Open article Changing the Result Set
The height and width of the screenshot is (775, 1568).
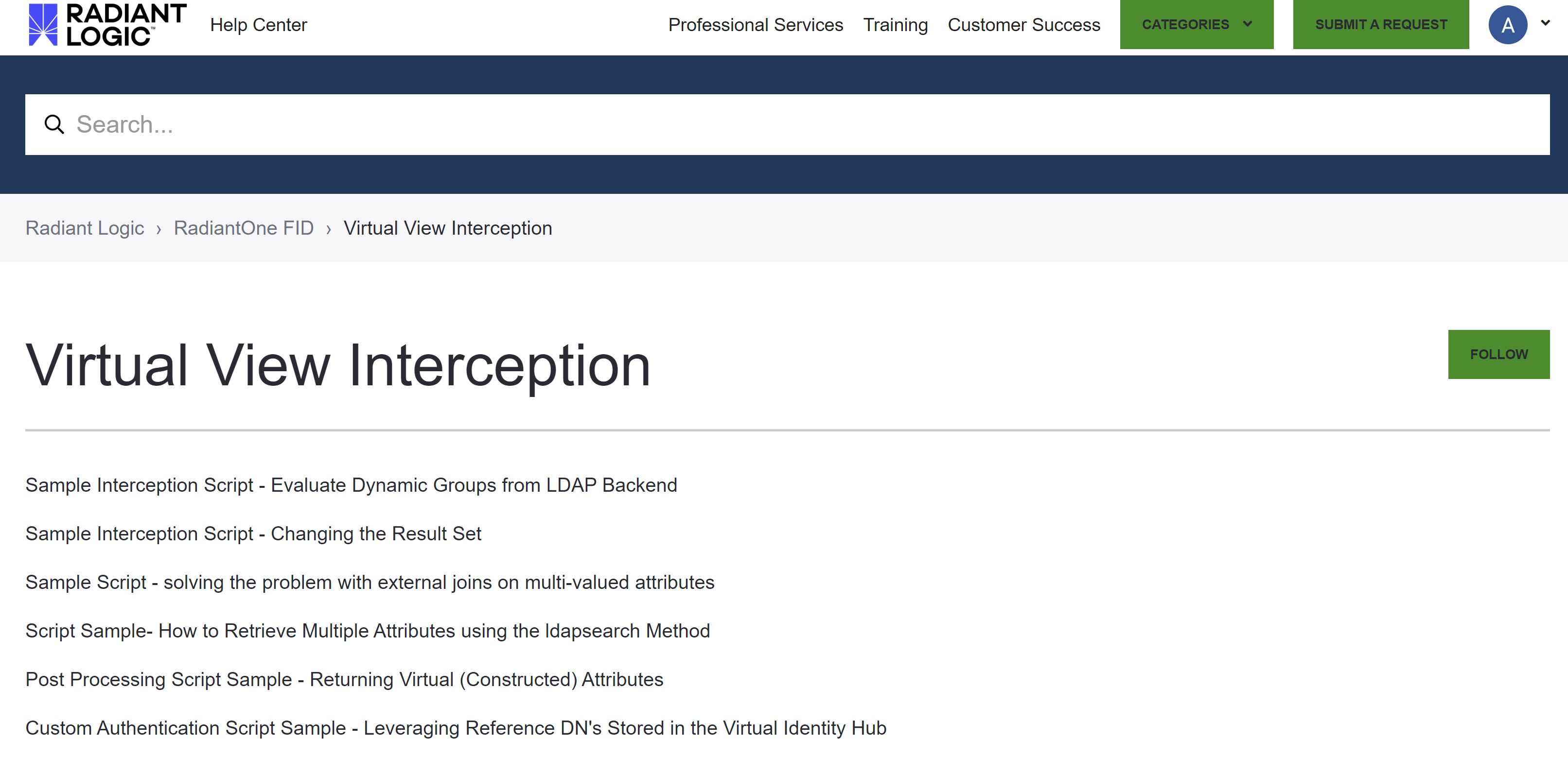(x=253, y=534)
